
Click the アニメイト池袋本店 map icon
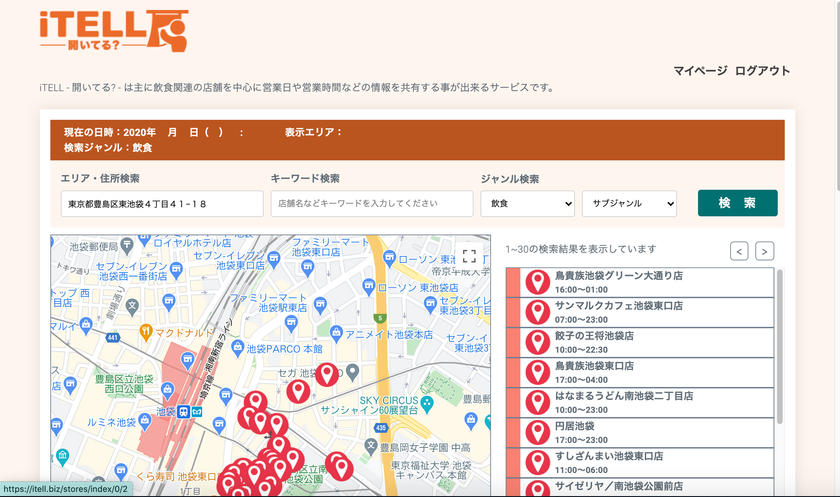(x=336, y=333)
